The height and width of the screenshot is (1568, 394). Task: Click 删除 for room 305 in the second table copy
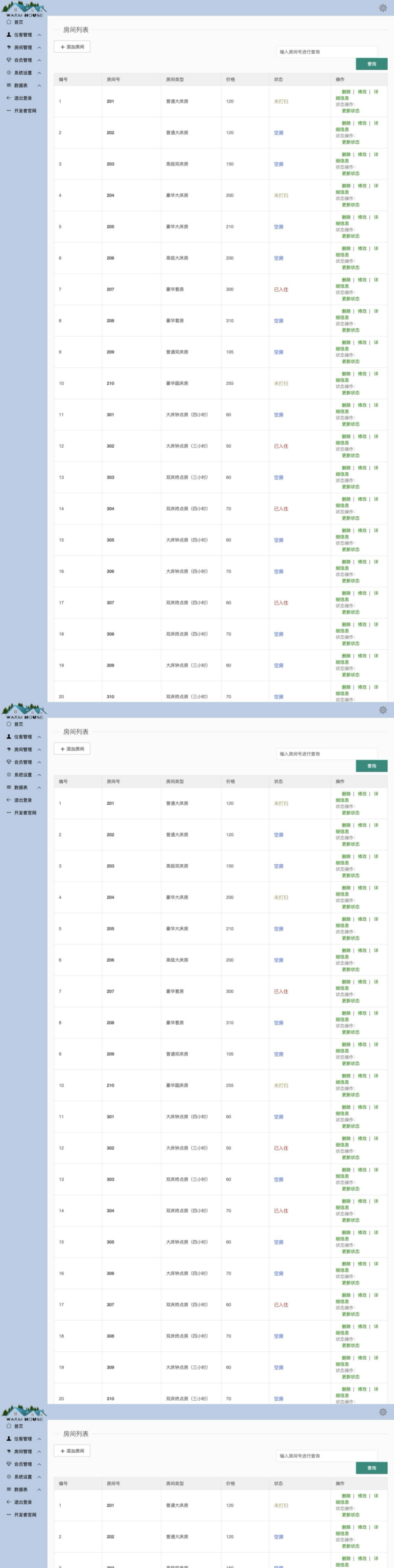coord(346,1232)
